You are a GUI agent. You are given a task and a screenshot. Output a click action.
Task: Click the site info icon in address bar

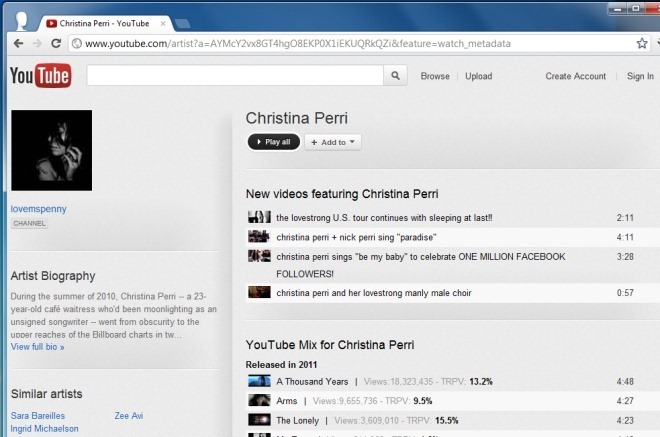[77, 43]
